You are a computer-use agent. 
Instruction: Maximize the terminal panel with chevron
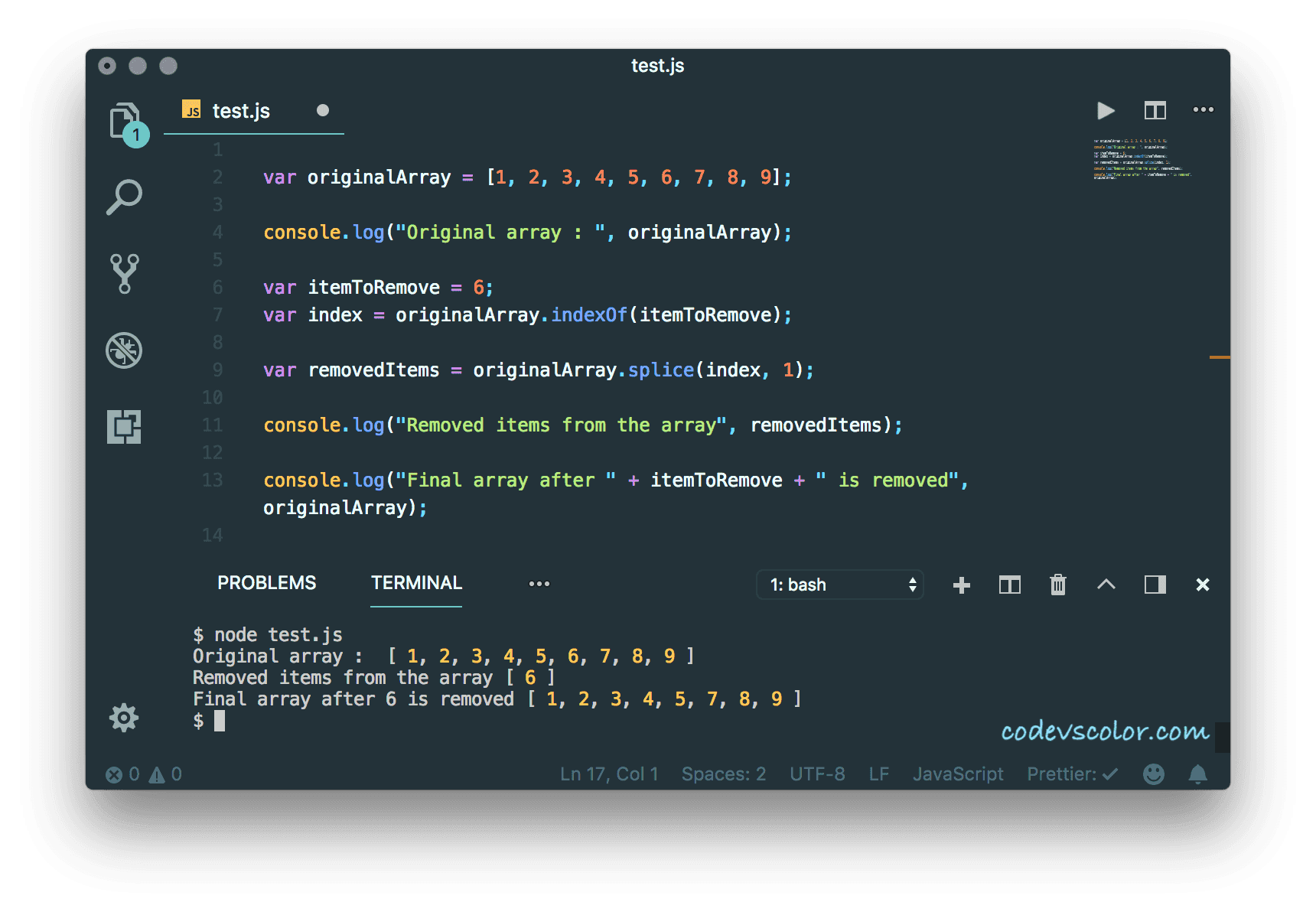coord(1106,585)
